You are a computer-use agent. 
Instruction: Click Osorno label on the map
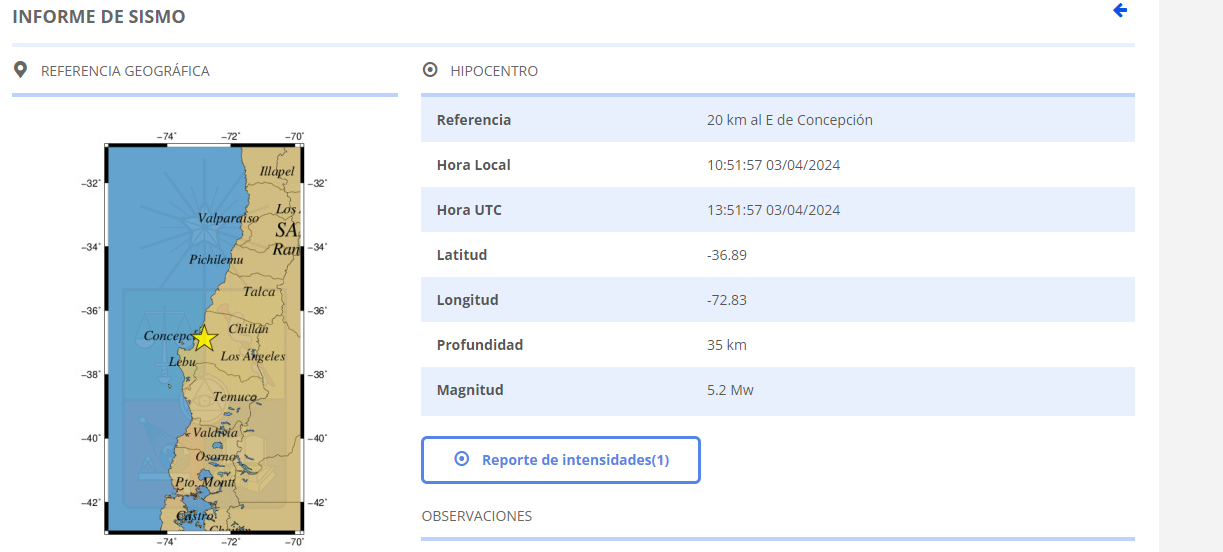coord(216,456)
